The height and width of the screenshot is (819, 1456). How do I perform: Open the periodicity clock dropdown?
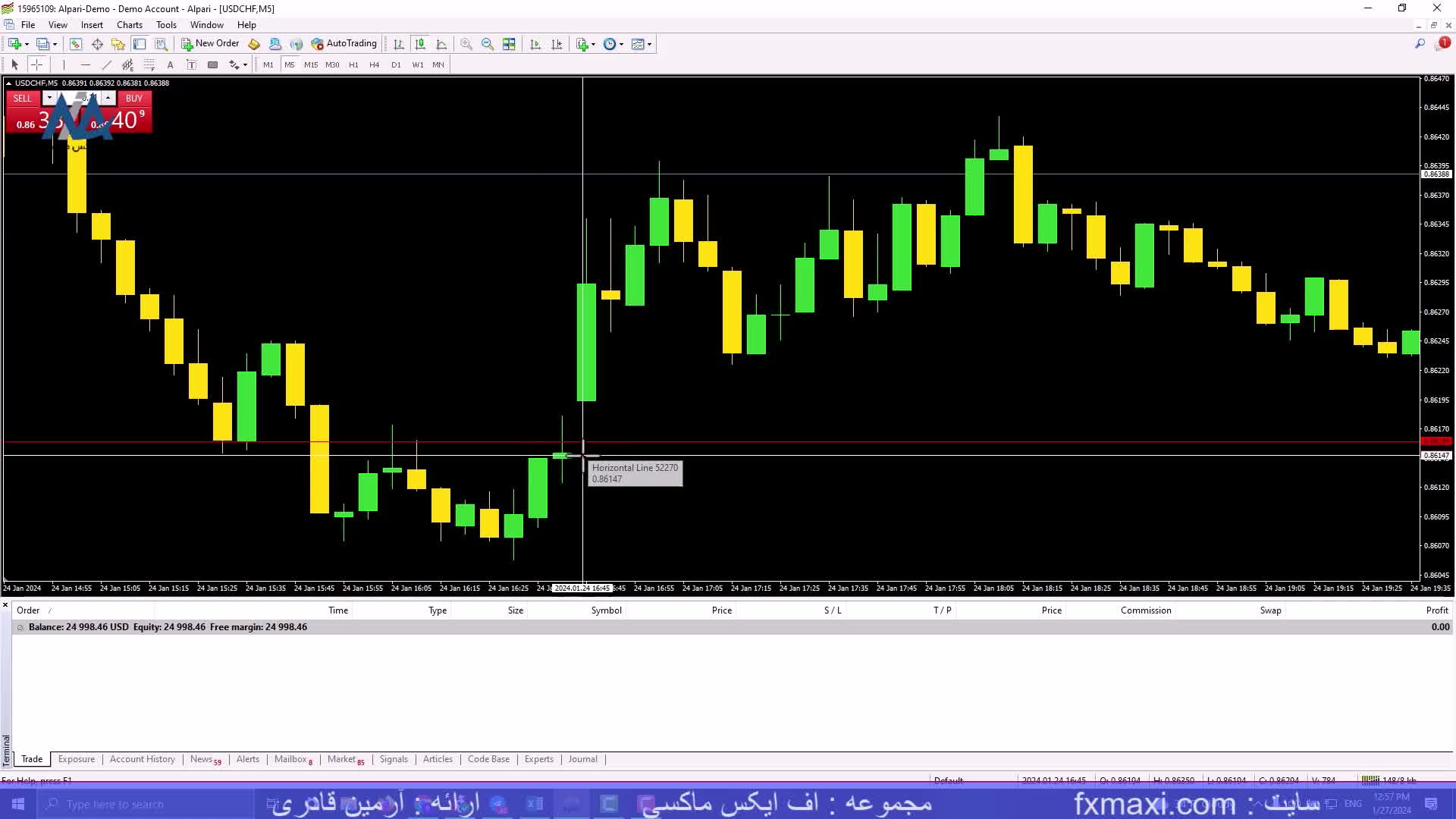click(x=622, y=44)
